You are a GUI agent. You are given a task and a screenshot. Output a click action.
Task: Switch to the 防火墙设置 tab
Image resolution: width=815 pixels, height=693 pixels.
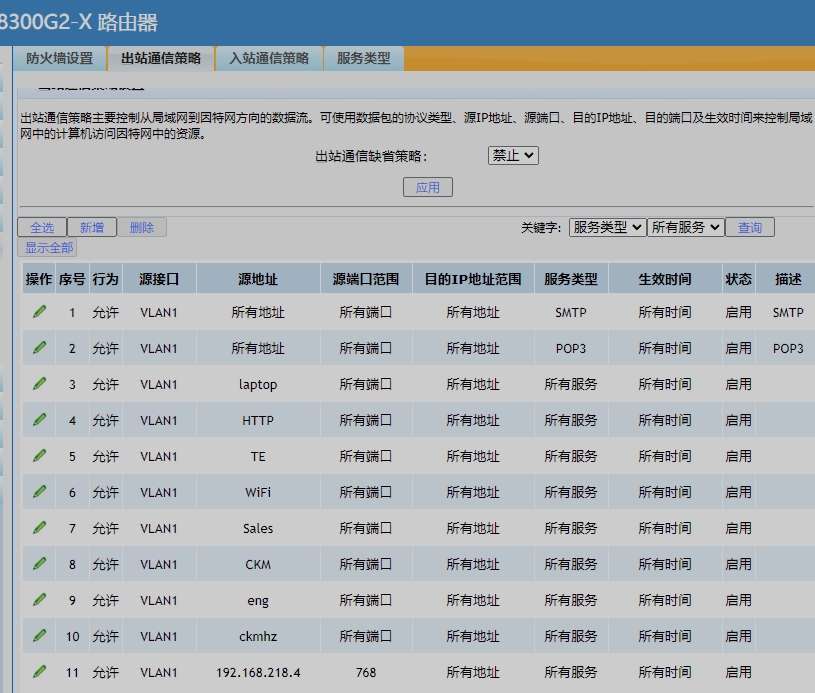[59, 59]
